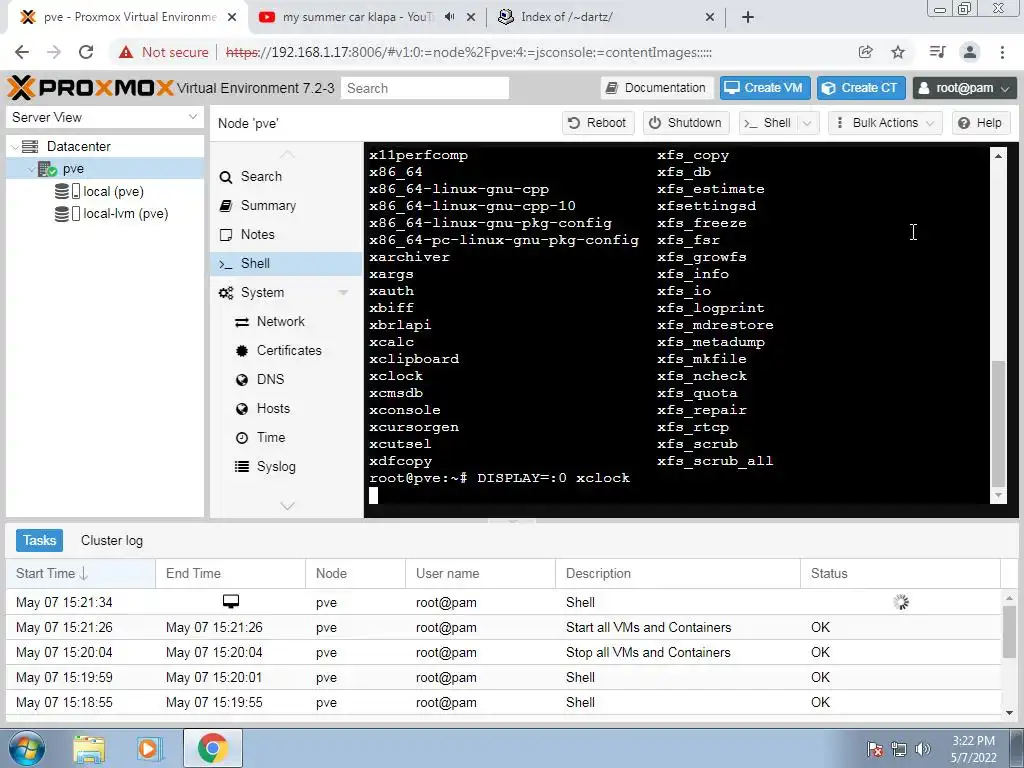Image resolution: width=1024 pixels, height=768 pixels.
Task: Click Action Center flag in system tray
Action: click(x=874, y=748)
